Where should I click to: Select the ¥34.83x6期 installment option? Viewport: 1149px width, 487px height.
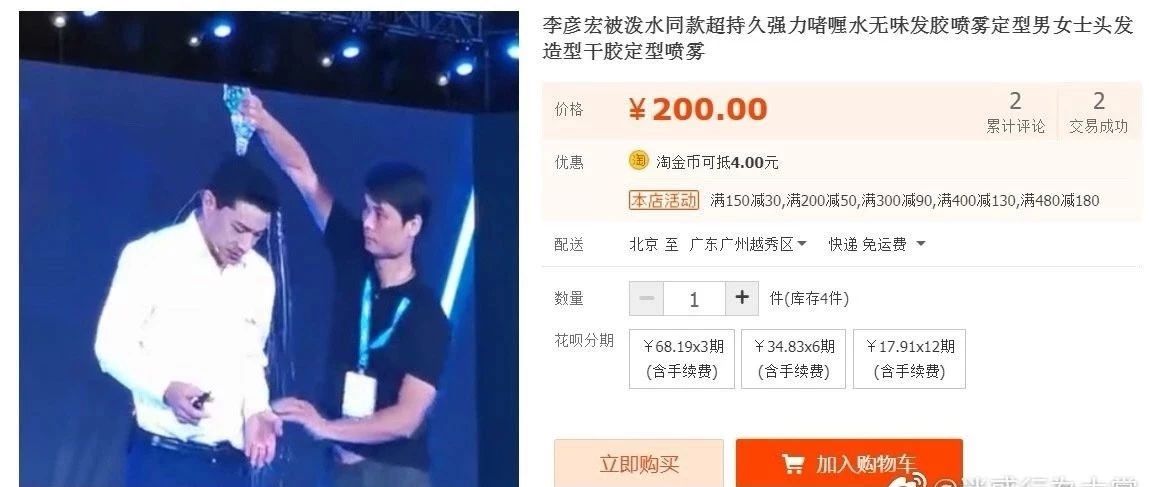point(794,359)
